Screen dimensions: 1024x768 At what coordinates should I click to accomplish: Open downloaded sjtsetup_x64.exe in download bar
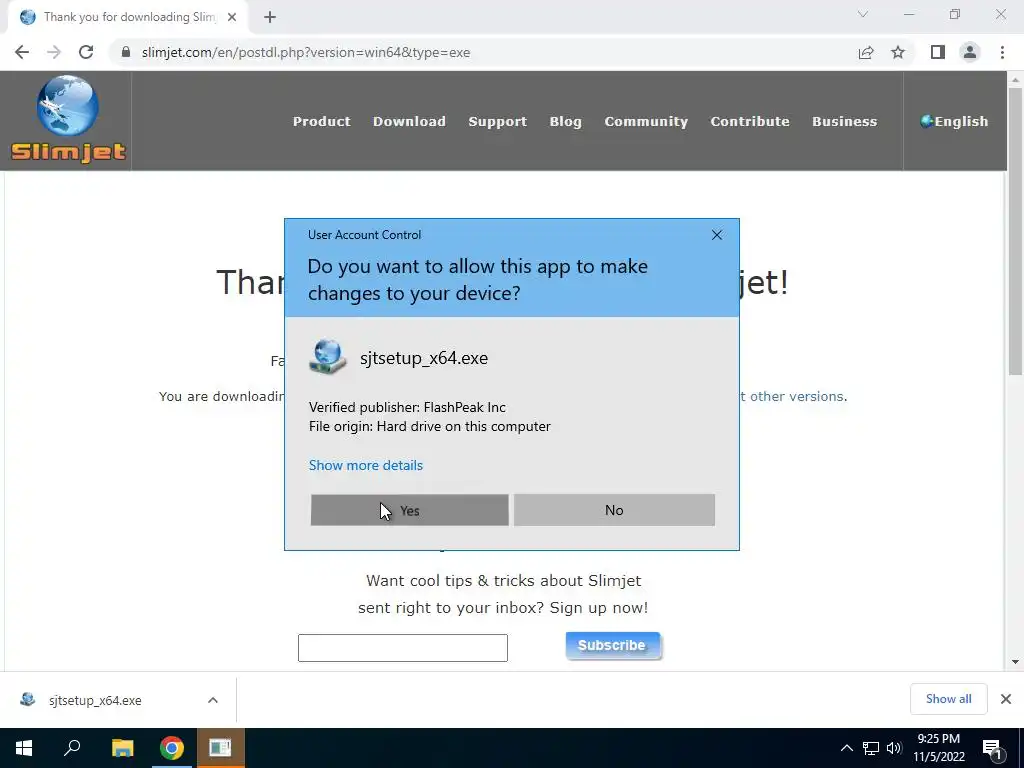pyautogui.click(x=95, y=700)
